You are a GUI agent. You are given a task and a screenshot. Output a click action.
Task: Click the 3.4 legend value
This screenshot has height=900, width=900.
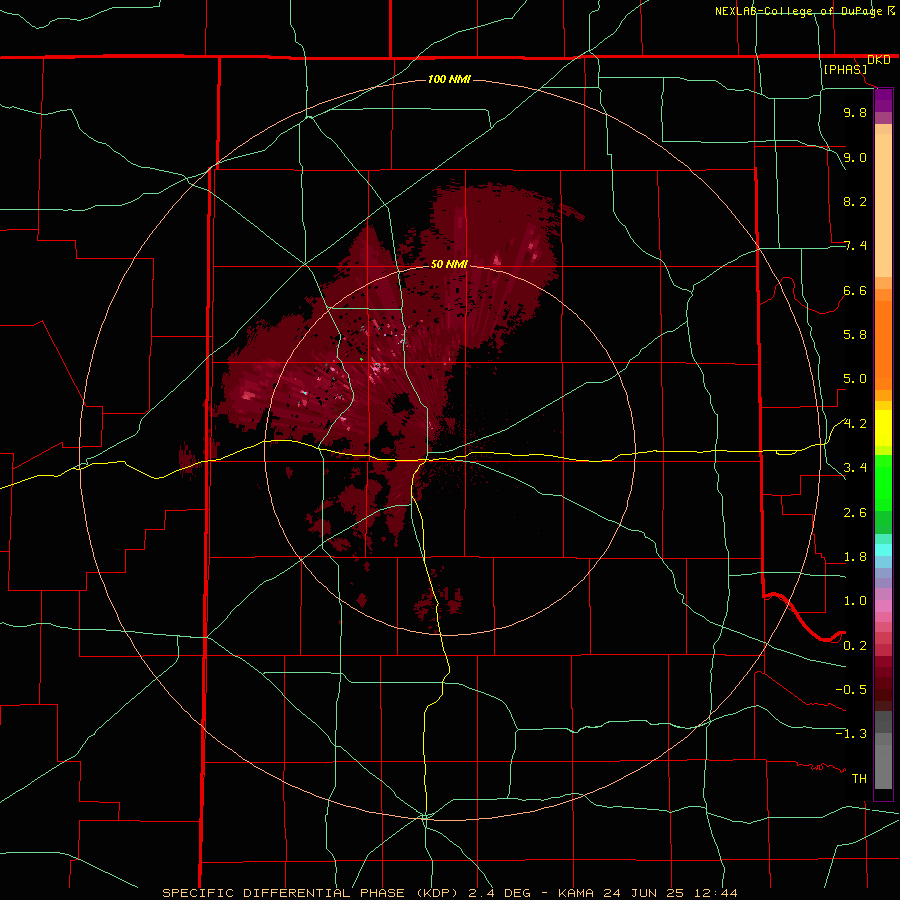tap(855, 468)
